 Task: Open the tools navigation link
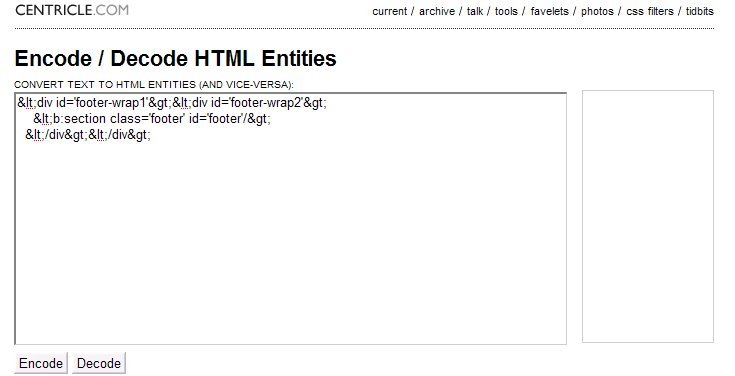[x=506, y=11]
